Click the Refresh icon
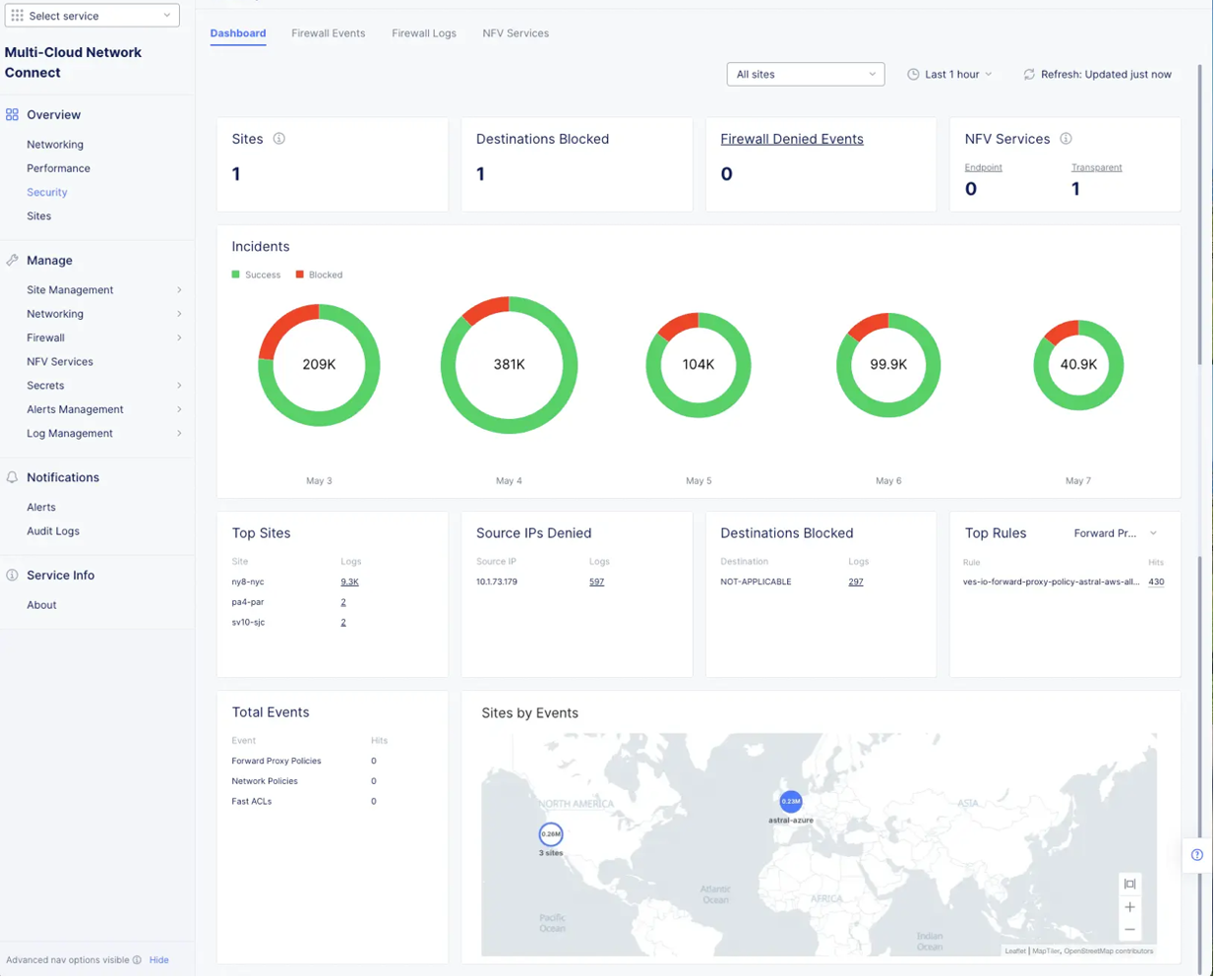Image resolution: width=1217 pixels, height=980 pixels. [x=1032, y=75]
